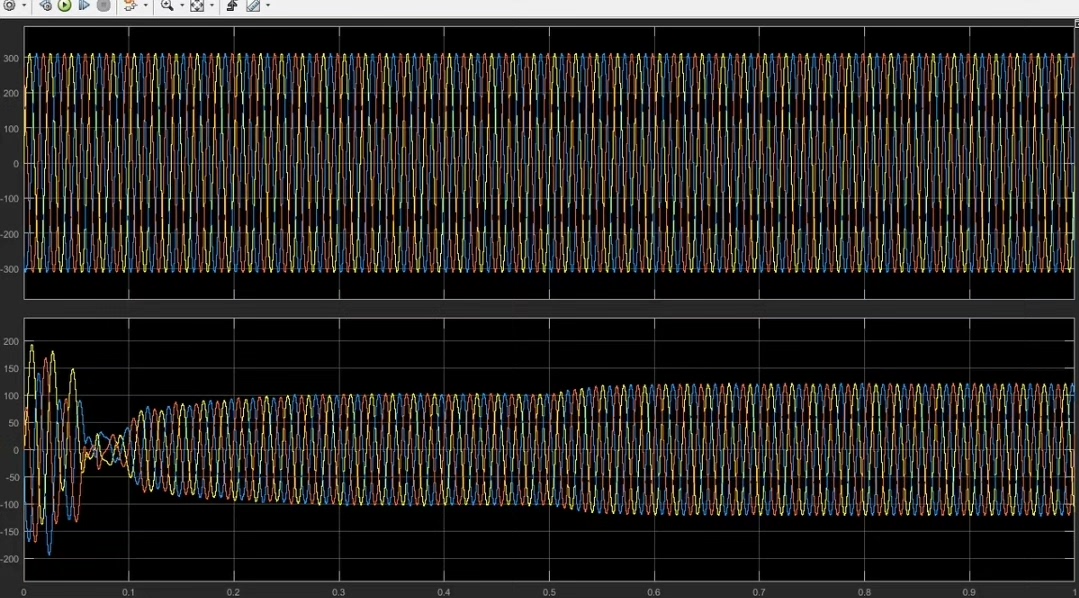Click the triggers icon
1079x598 pixels.
(232, 6)
